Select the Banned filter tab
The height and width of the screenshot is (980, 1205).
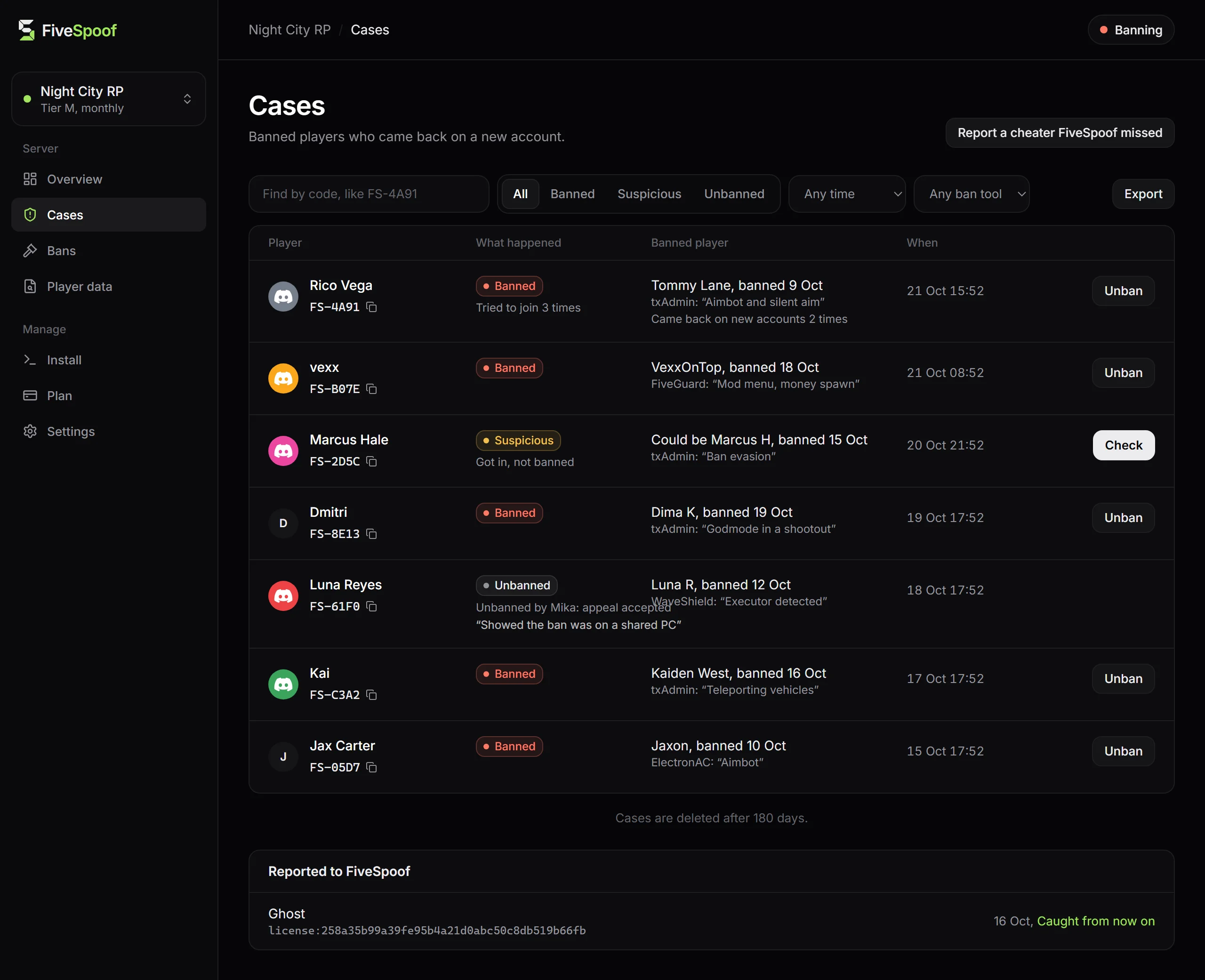pos(572,193)
